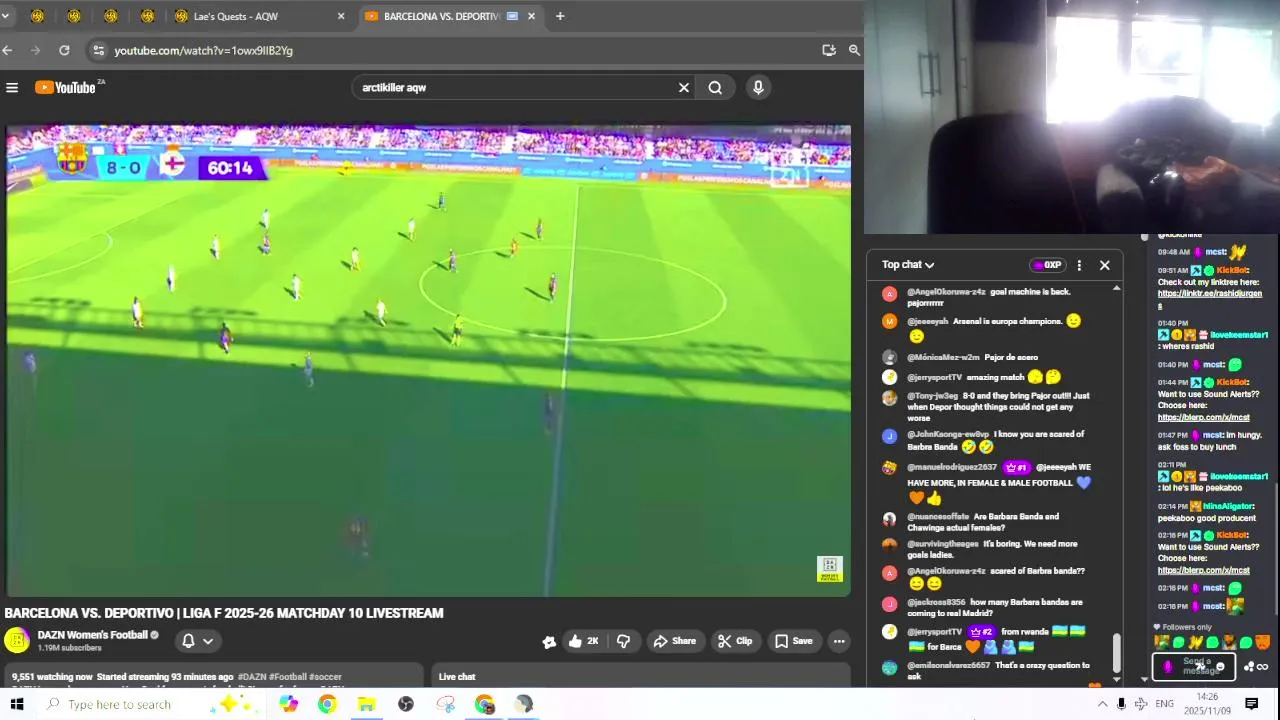The width and height of the screenshot is (1280, 720).
Task: Clear the YouTube search query with X
Action: pos(684,88)
